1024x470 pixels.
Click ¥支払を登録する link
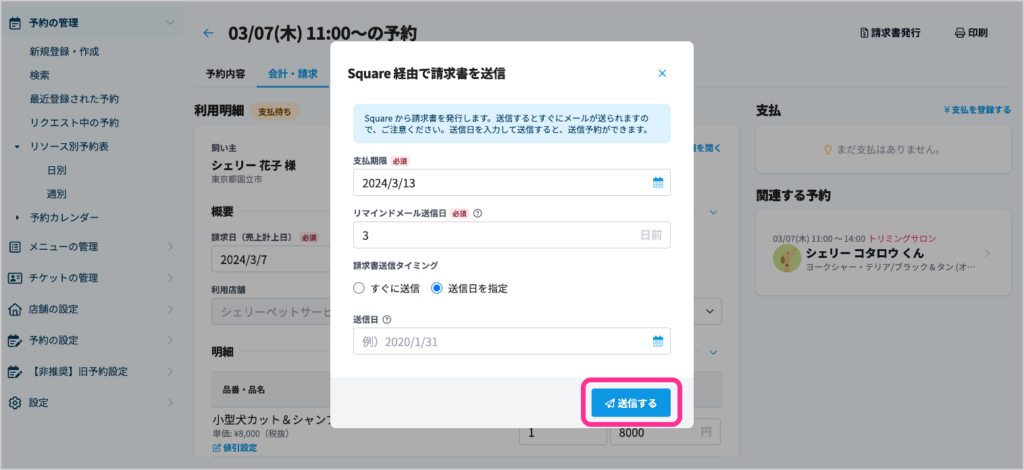[x=977, y=110]
